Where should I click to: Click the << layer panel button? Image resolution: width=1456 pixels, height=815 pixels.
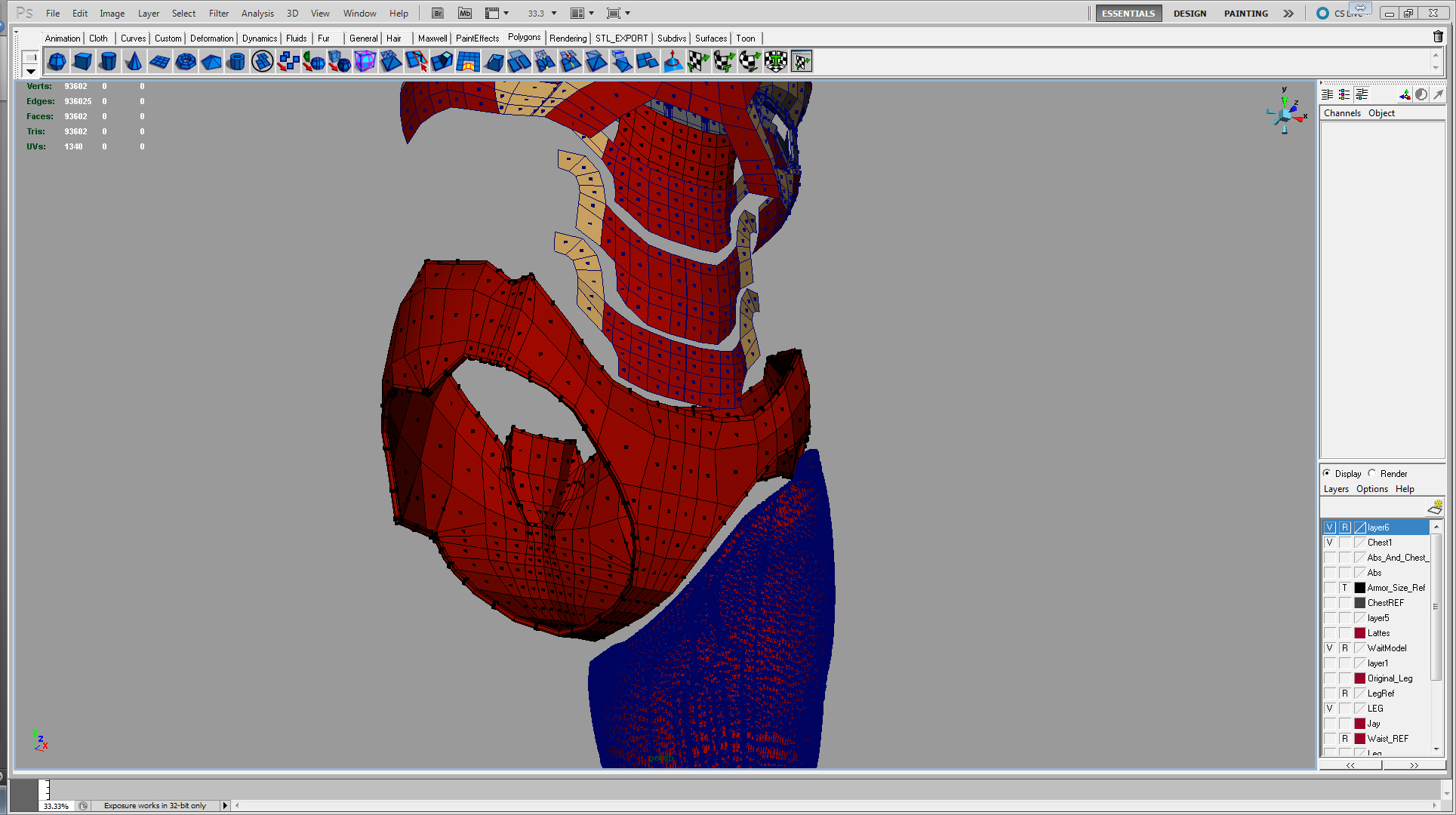(x=1350, y=764)
